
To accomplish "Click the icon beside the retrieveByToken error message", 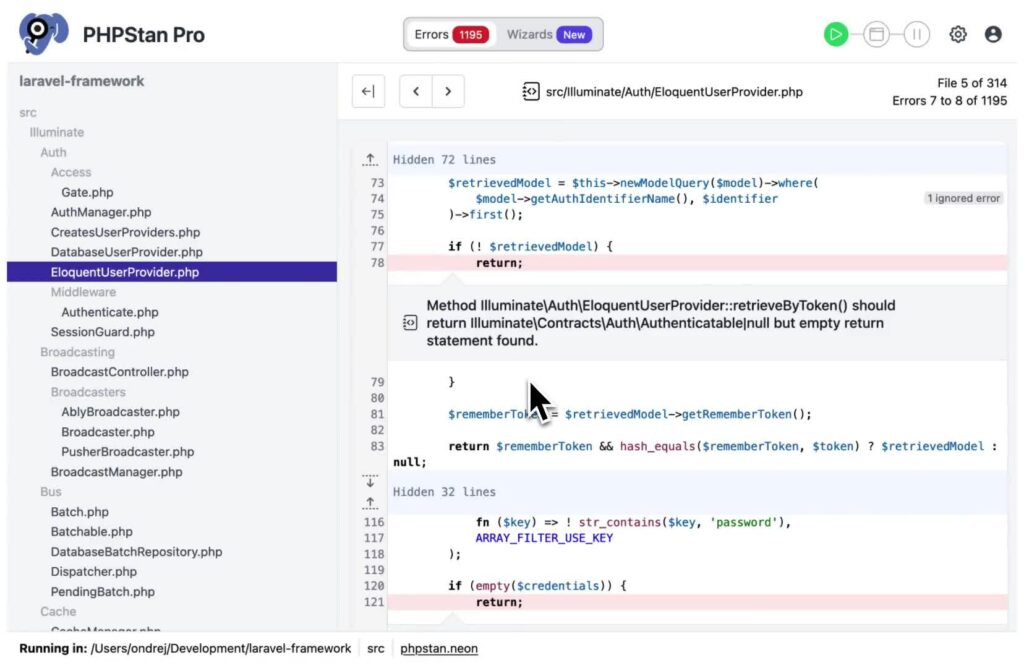I will pyautogui.click(x=409, y=323).
